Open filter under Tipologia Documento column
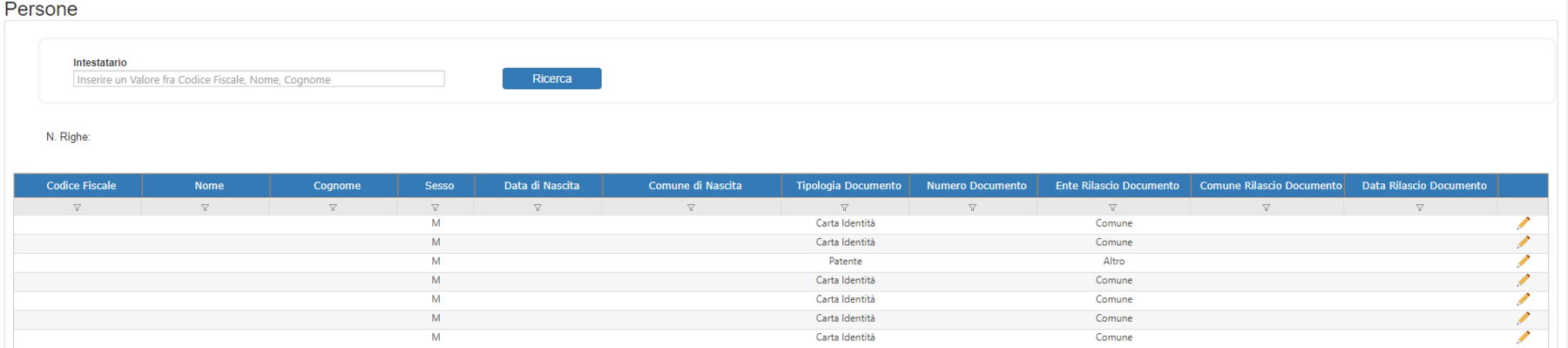Image resolution: width=1568 pixels, height=348 pixels. 844,208
